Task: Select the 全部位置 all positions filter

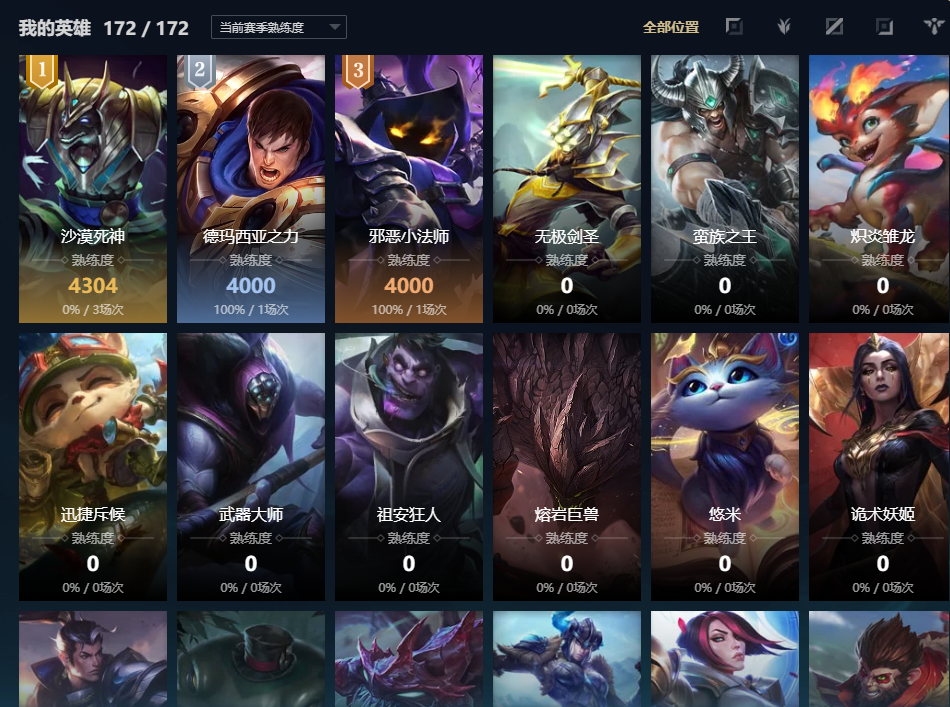Action: coord(671,27)
